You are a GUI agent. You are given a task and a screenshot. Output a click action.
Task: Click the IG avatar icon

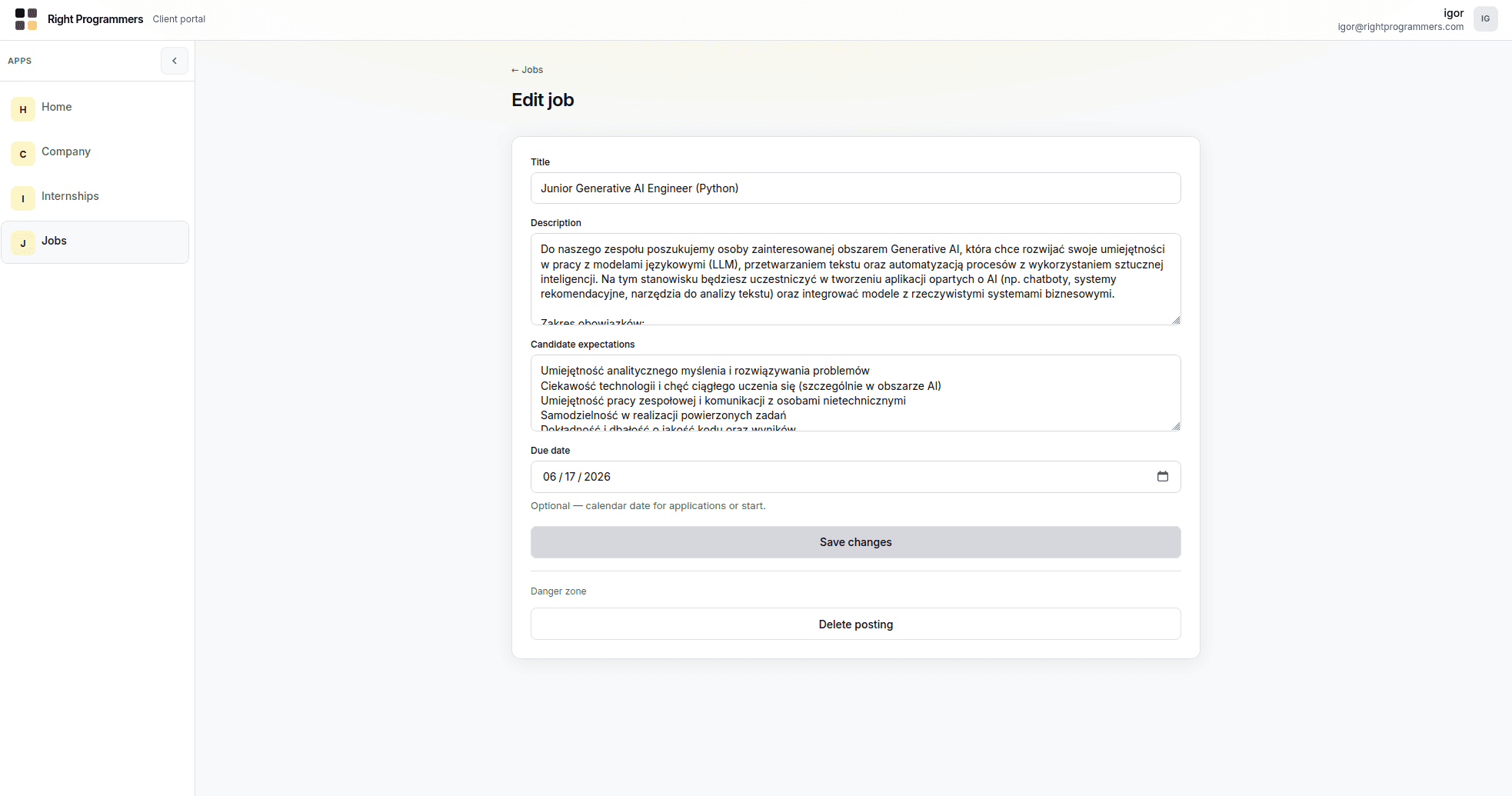click(1486, 18)
